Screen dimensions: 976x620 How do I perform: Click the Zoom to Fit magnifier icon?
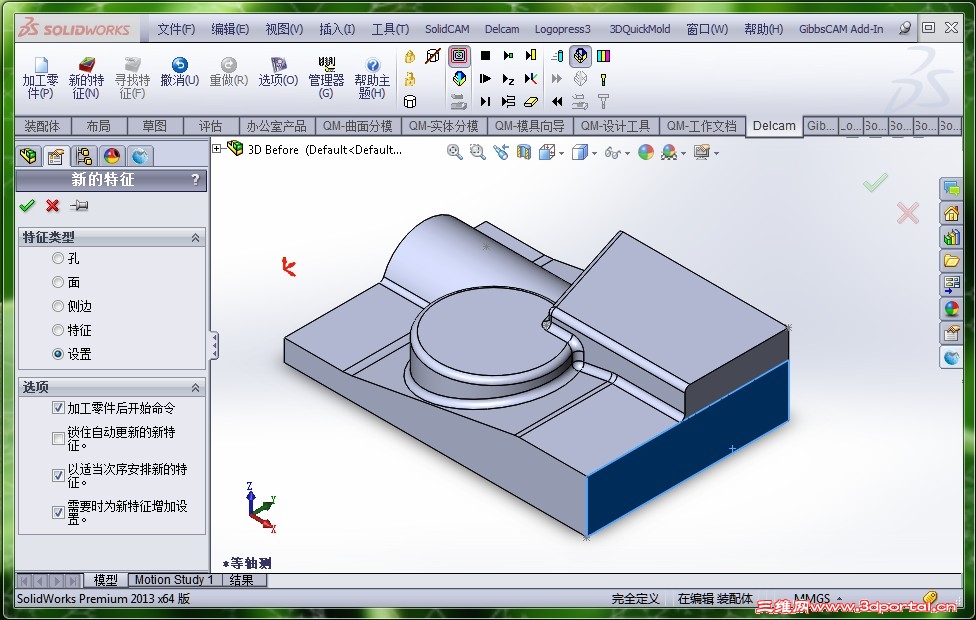[x=455, y=152]
